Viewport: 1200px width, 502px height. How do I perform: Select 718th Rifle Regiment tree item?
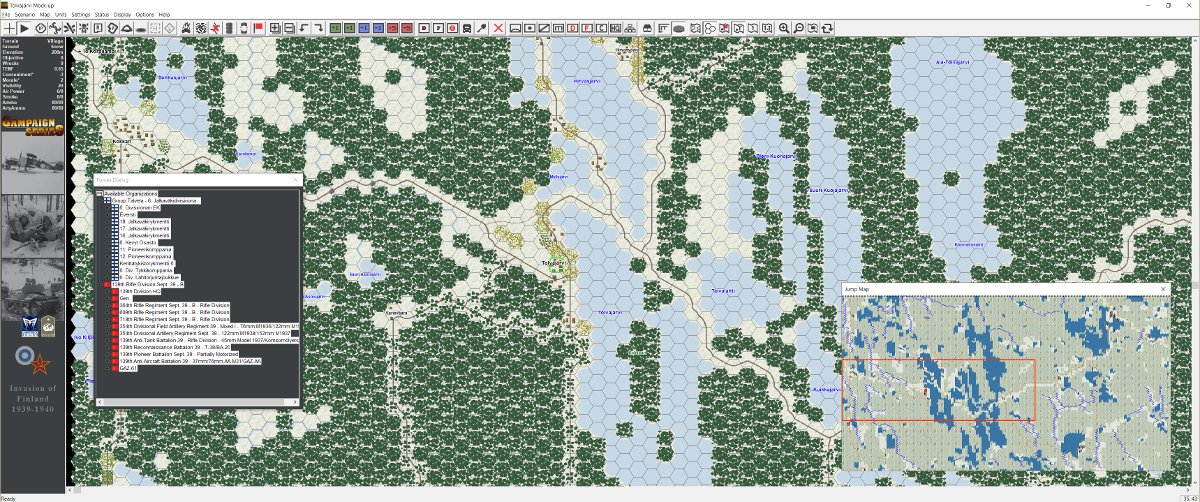pos(175,319)
